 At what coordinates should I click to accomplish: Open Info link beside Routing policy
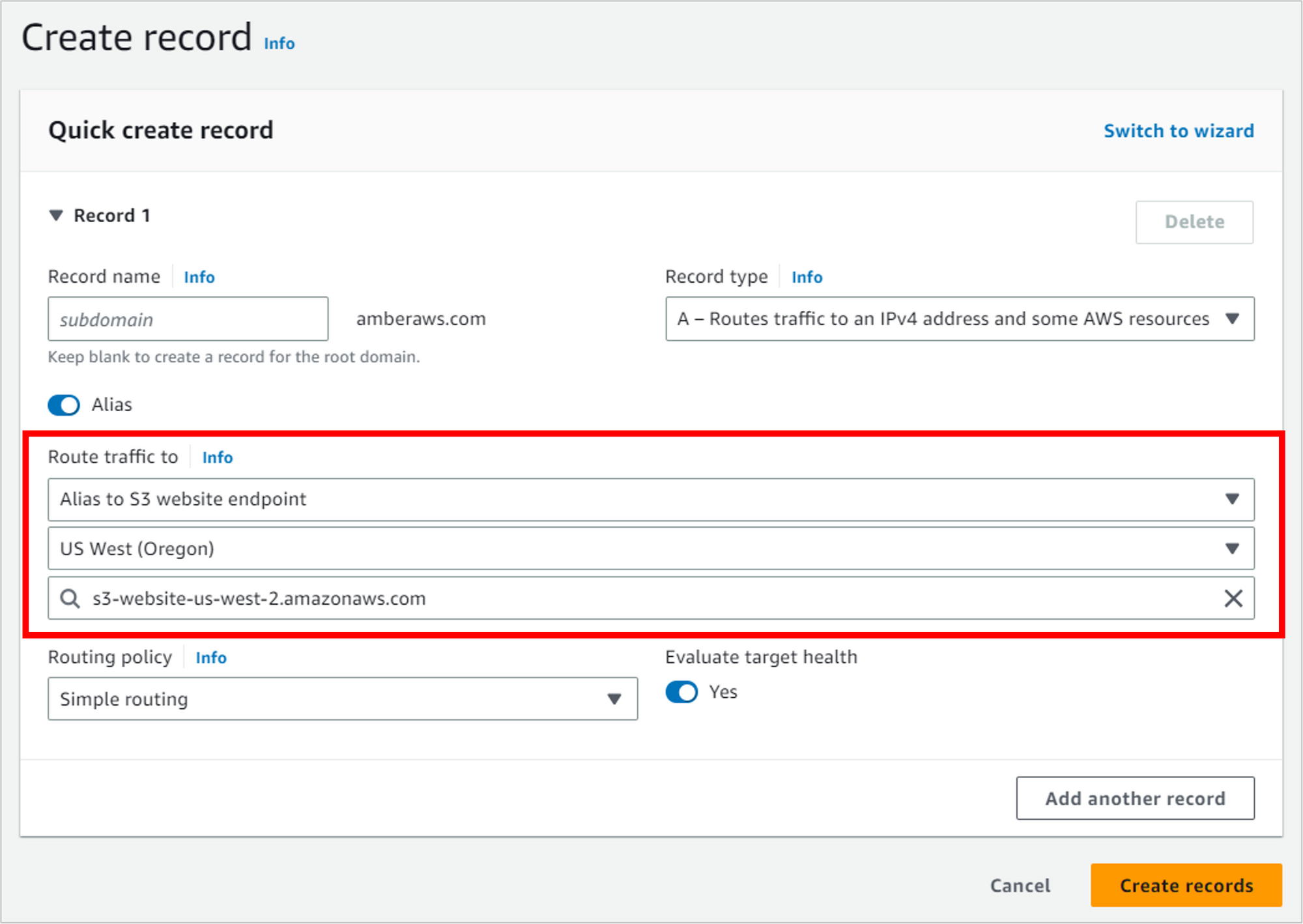tap(211, 657)
